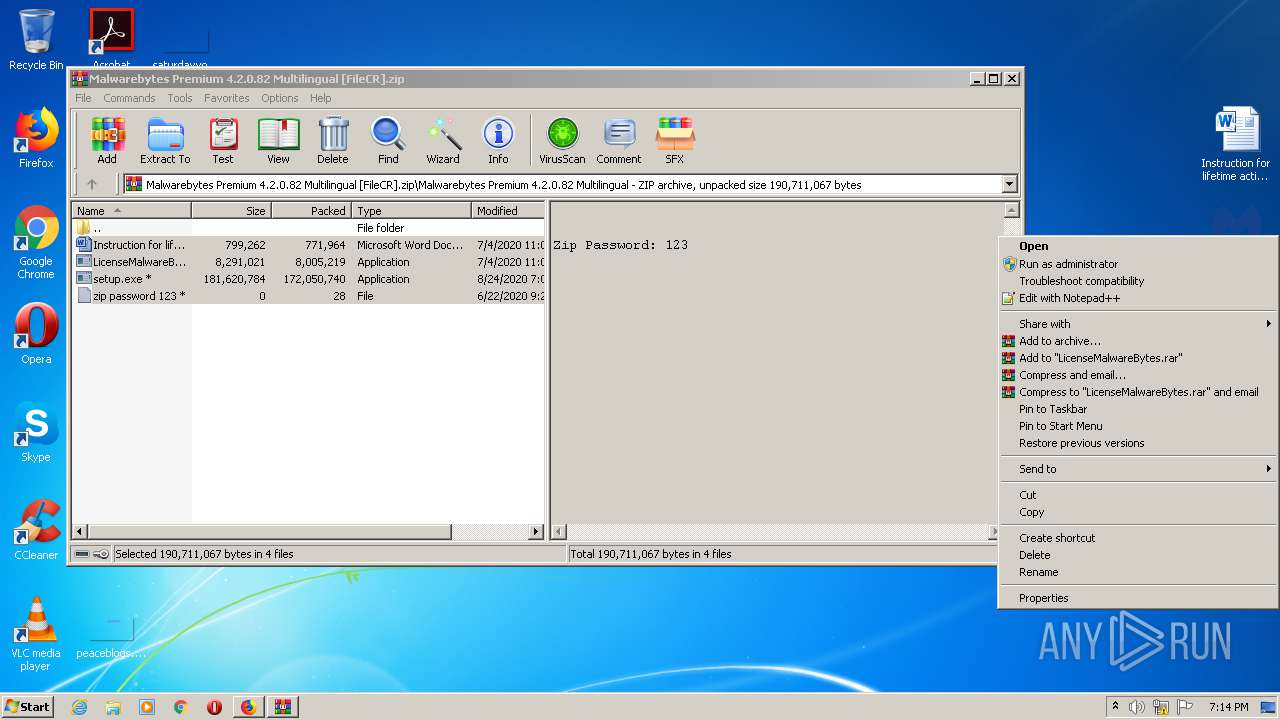This screenshot has height=720, width=1280.
Task: Sort by the Type column header
Action: (411, 211)
